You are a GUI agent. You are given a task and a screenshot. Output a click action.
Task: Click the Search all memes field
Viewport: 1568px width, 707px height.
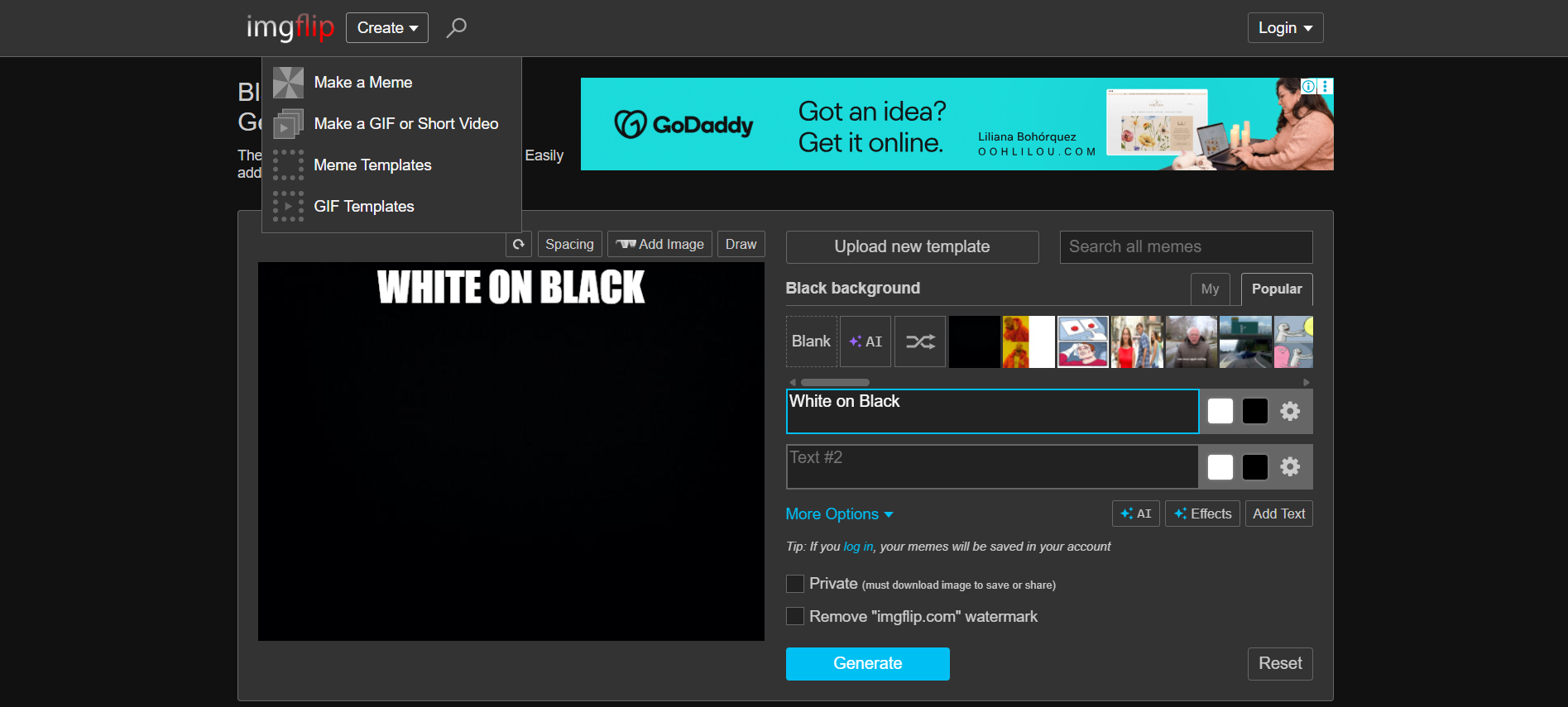click(x=1186, y=247)
